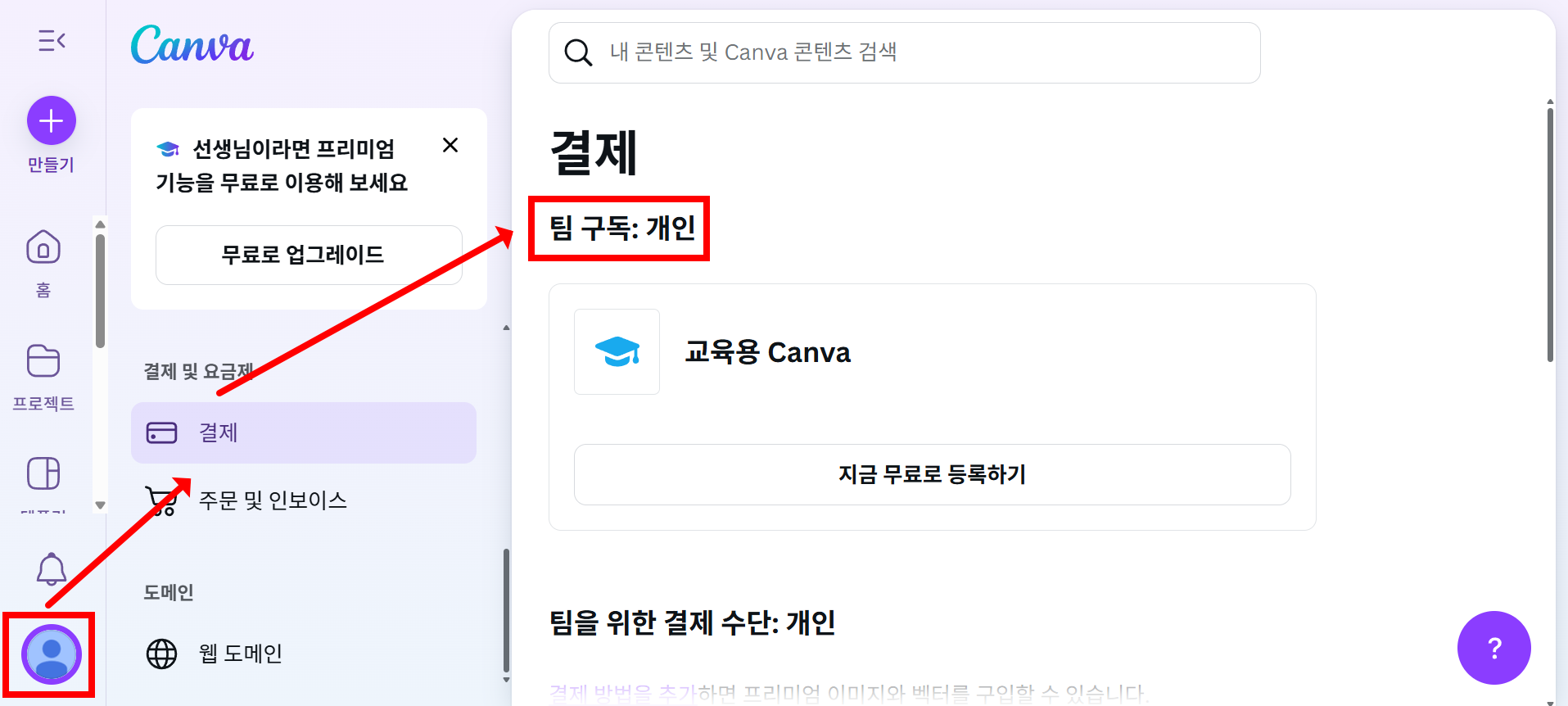Viewport: 1568px width, 706px height.
Task: Open notifications bell icon
Action: 52,569
